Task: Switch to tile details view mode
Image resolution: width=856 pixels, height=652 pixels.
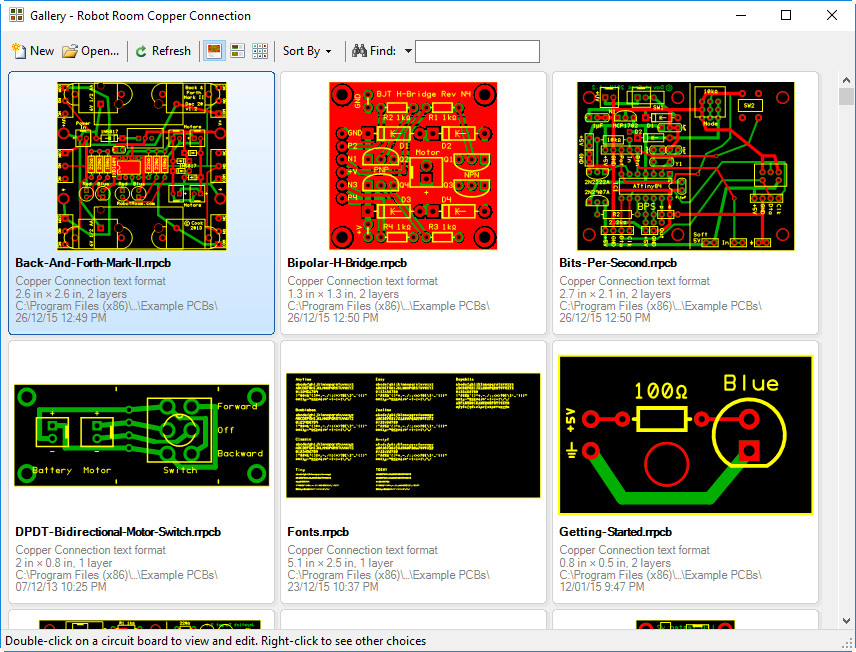Action: 236,50
